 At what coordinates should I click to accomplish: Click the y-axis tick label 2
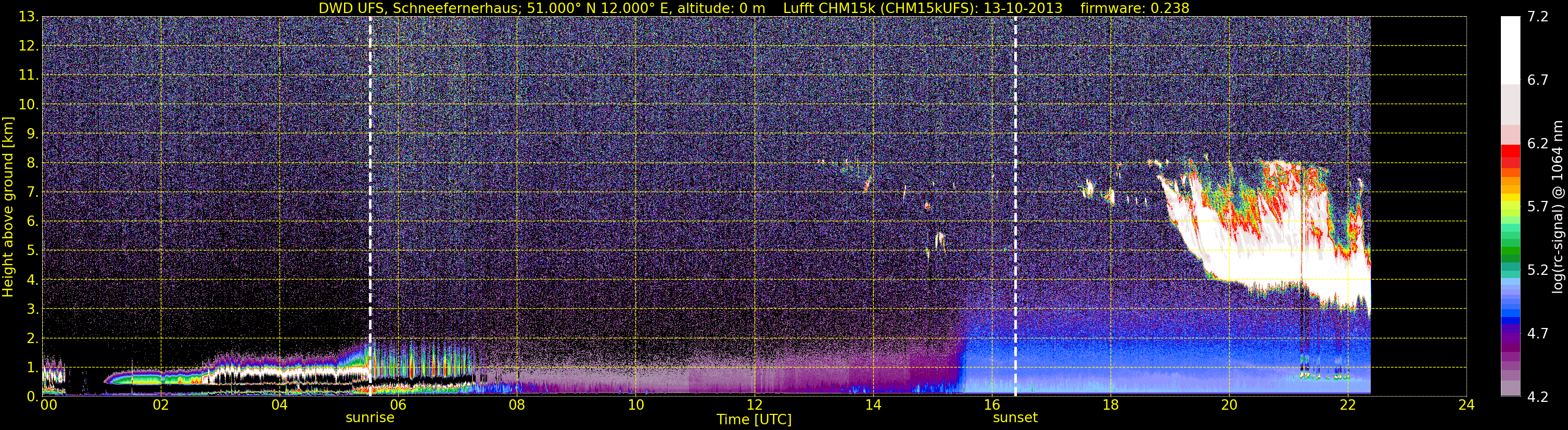pos(33,338)
